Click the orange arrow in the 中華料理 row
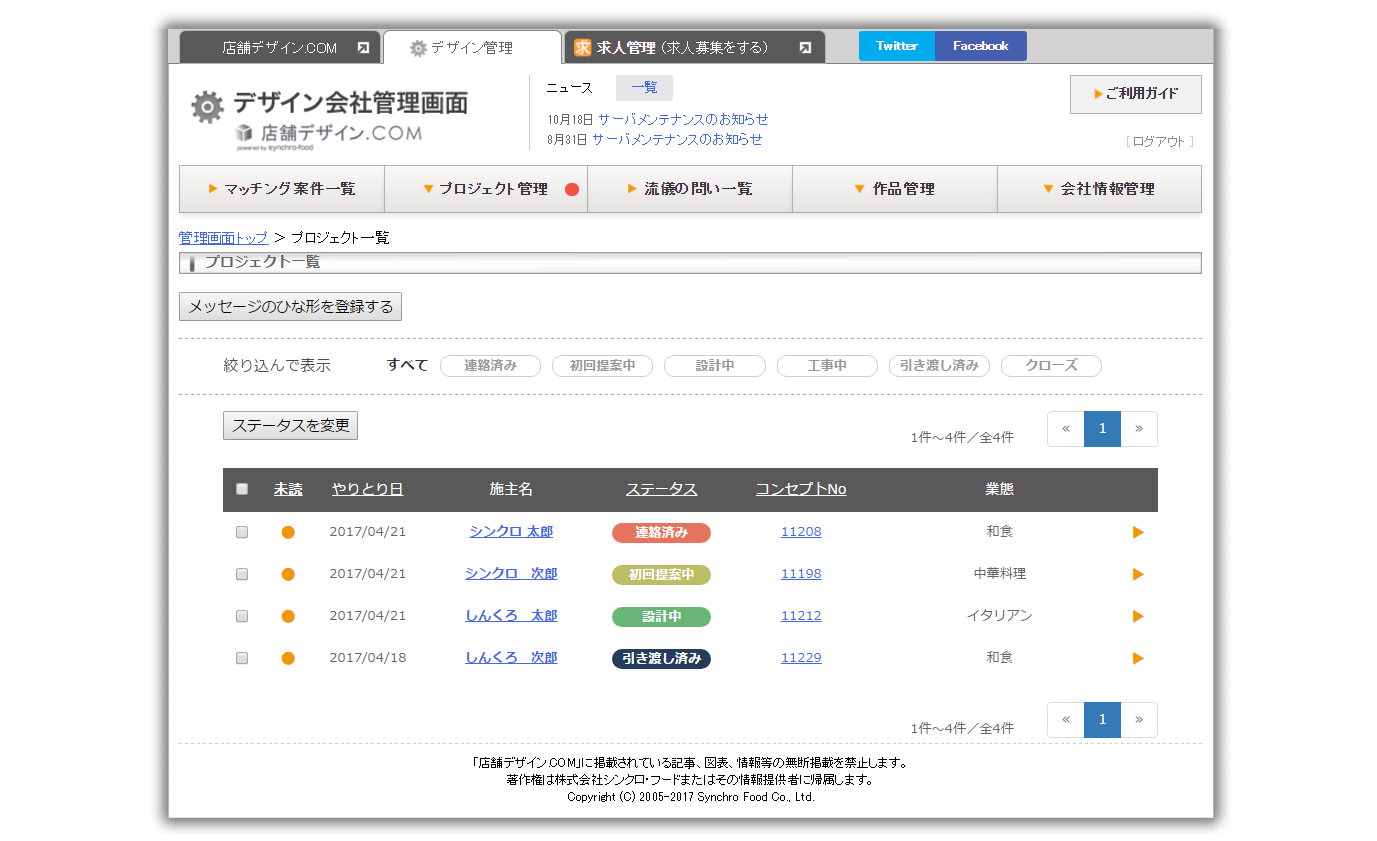The width and height of the screenshot is (1377, 841). pyautogui.click(x=1138, y=574)
